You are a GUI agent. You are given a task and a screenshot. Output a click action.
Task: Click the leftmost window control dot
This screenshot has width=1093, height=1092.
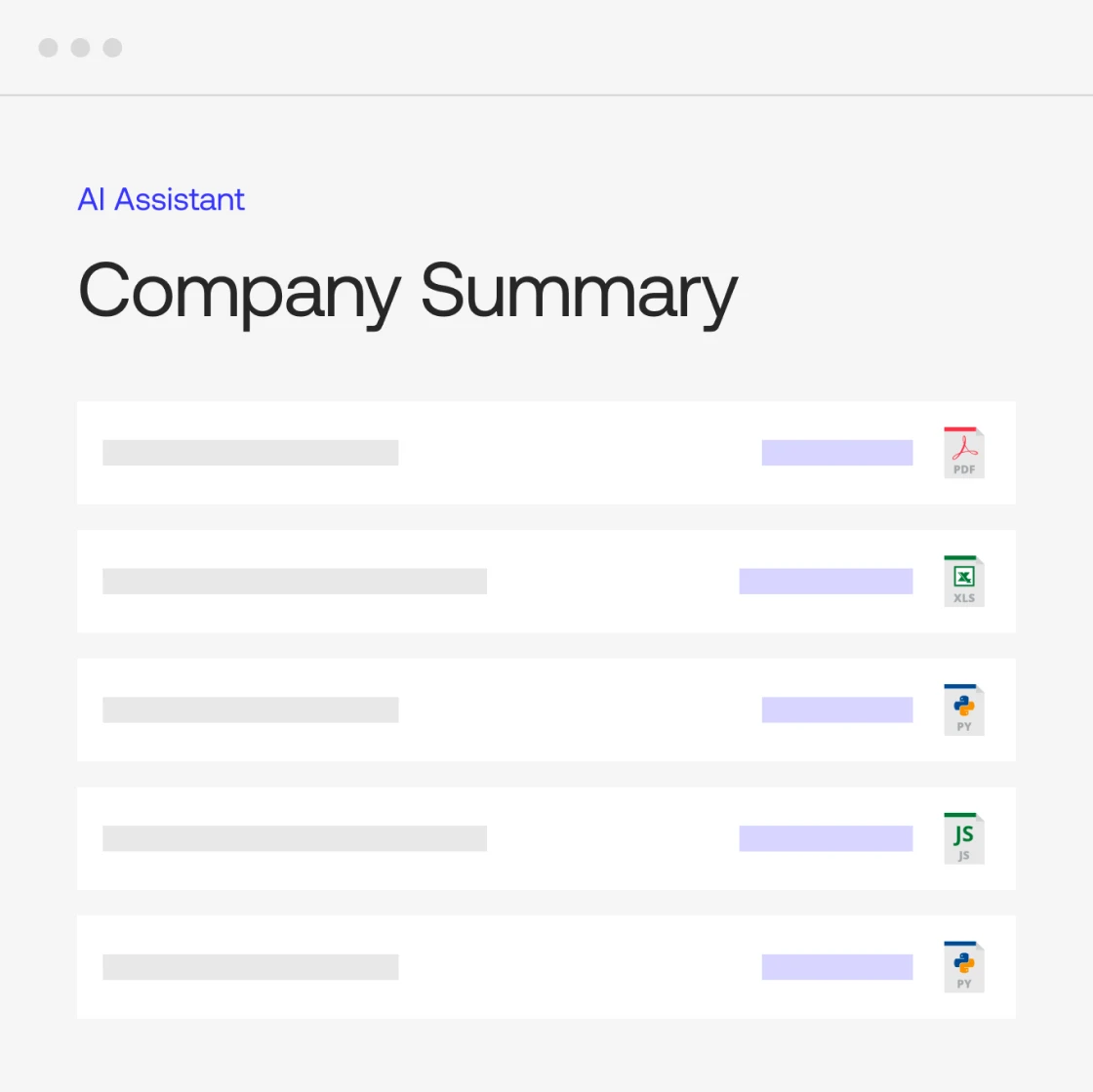tap(48, 48)
